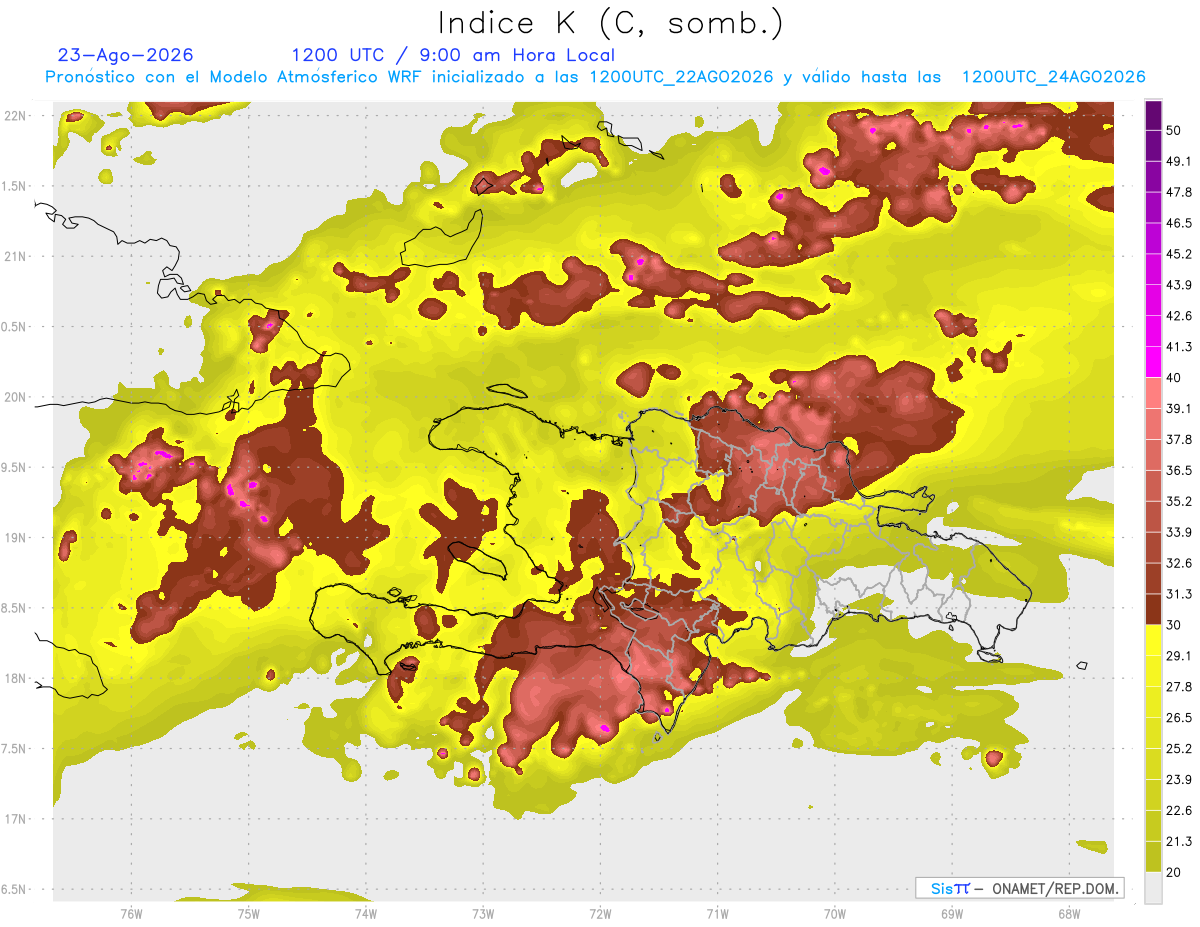Screen dimensions: 1200x927
Task: Click the colorbar value "49.1"
Action: click(x=1179, y=161)
